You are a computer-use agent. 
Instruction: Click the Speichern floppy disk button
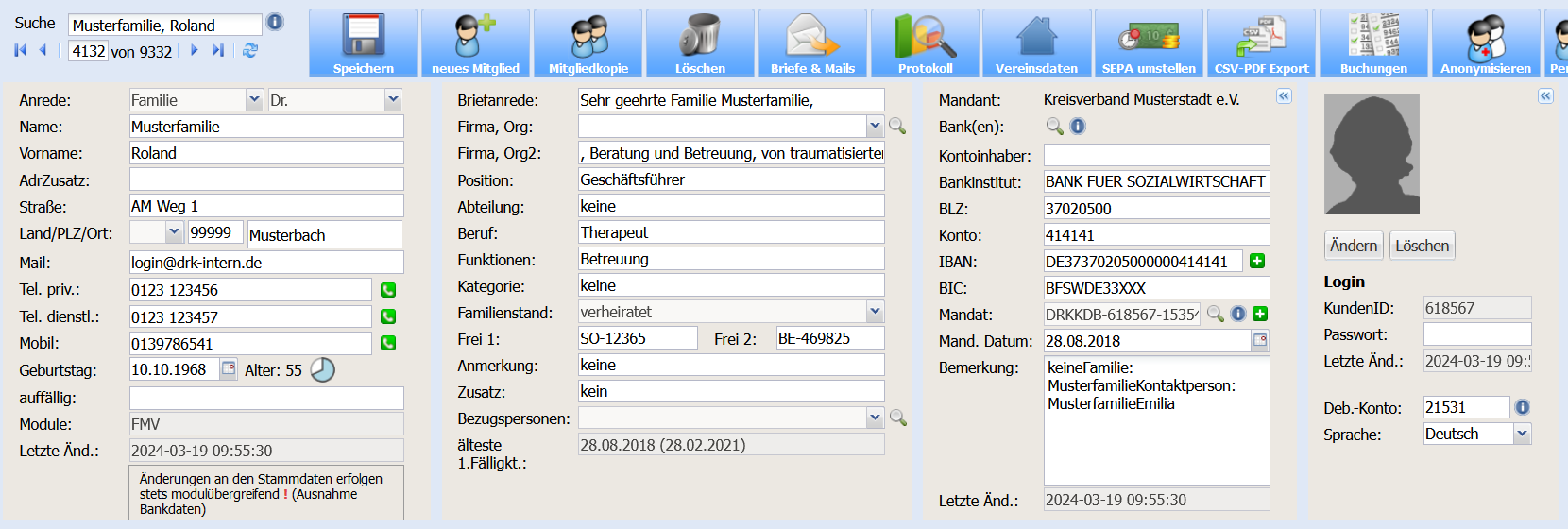pos(363,43)
